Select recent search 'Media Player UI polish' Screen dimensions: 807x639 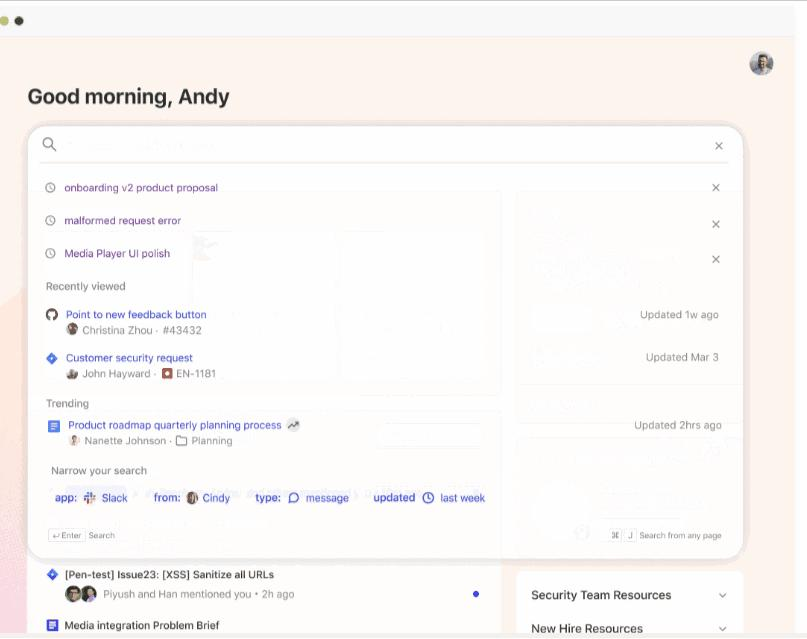pyautogui.click(x=117, y=254)
